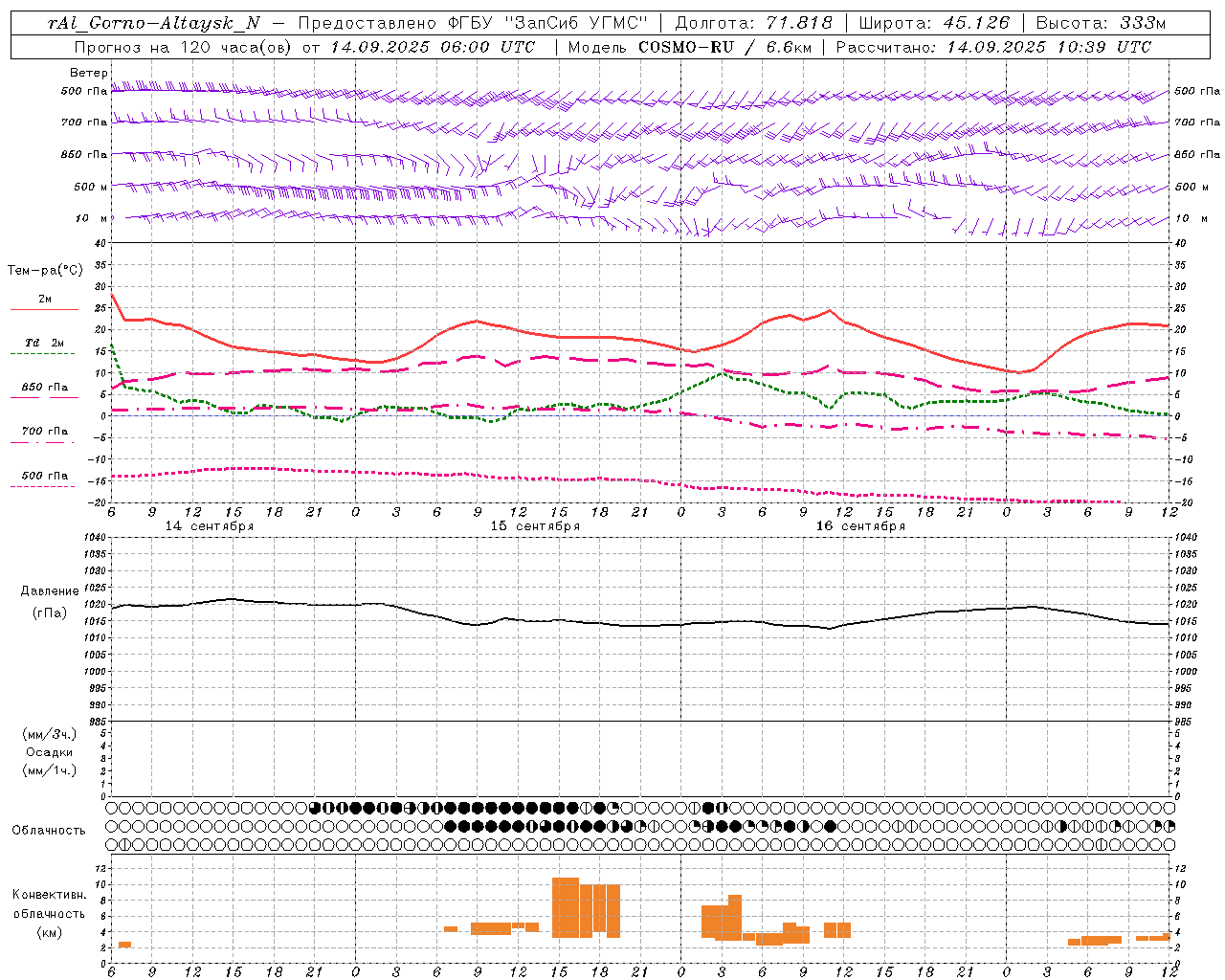Click the text ФГБУ "ЗапСиб УГМС"

547,23
